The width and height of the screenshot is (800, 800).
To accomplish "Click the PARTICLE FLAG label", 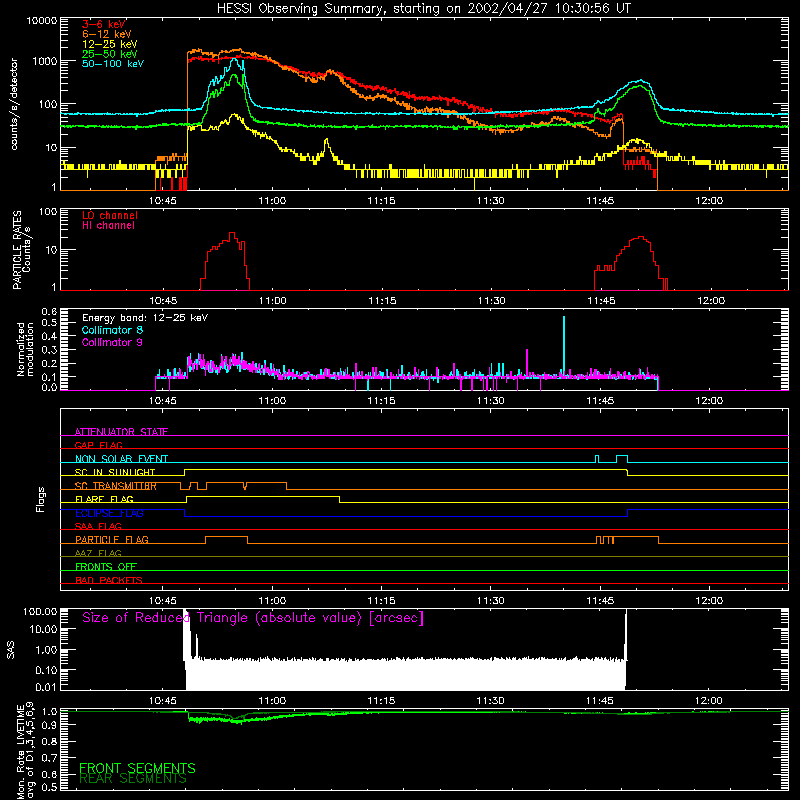I will pyautogui.click(x=112, y=539).
